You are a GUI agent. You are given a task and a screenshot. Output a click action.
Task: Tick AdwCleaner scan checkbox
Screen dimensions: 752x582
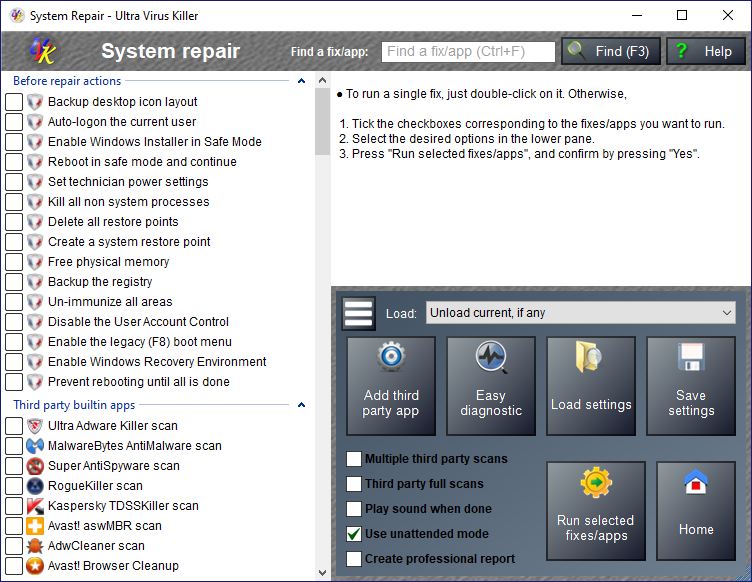point(14,546)
